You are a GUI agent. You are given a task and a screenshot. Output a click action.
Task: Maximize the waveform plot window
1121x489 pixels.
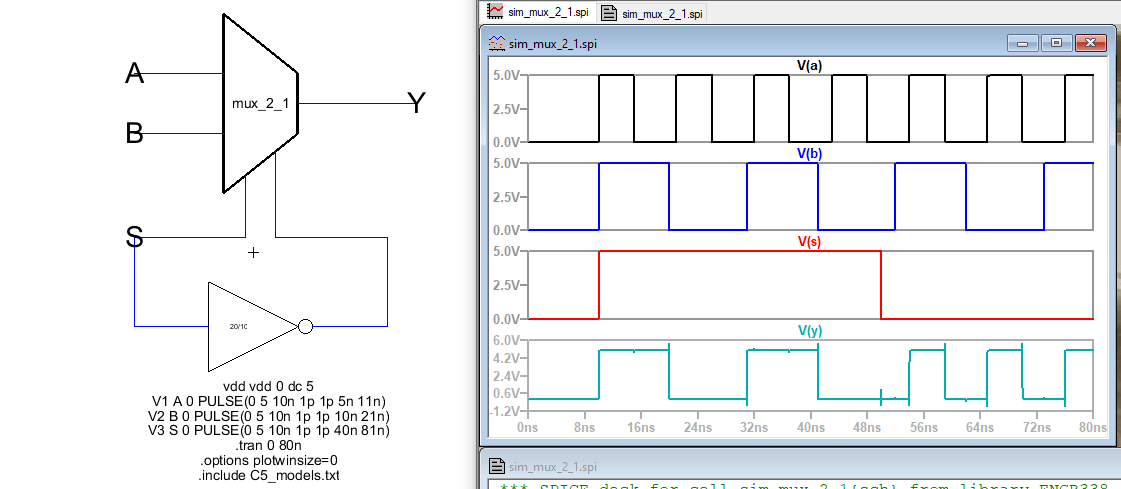(1055, 43)
